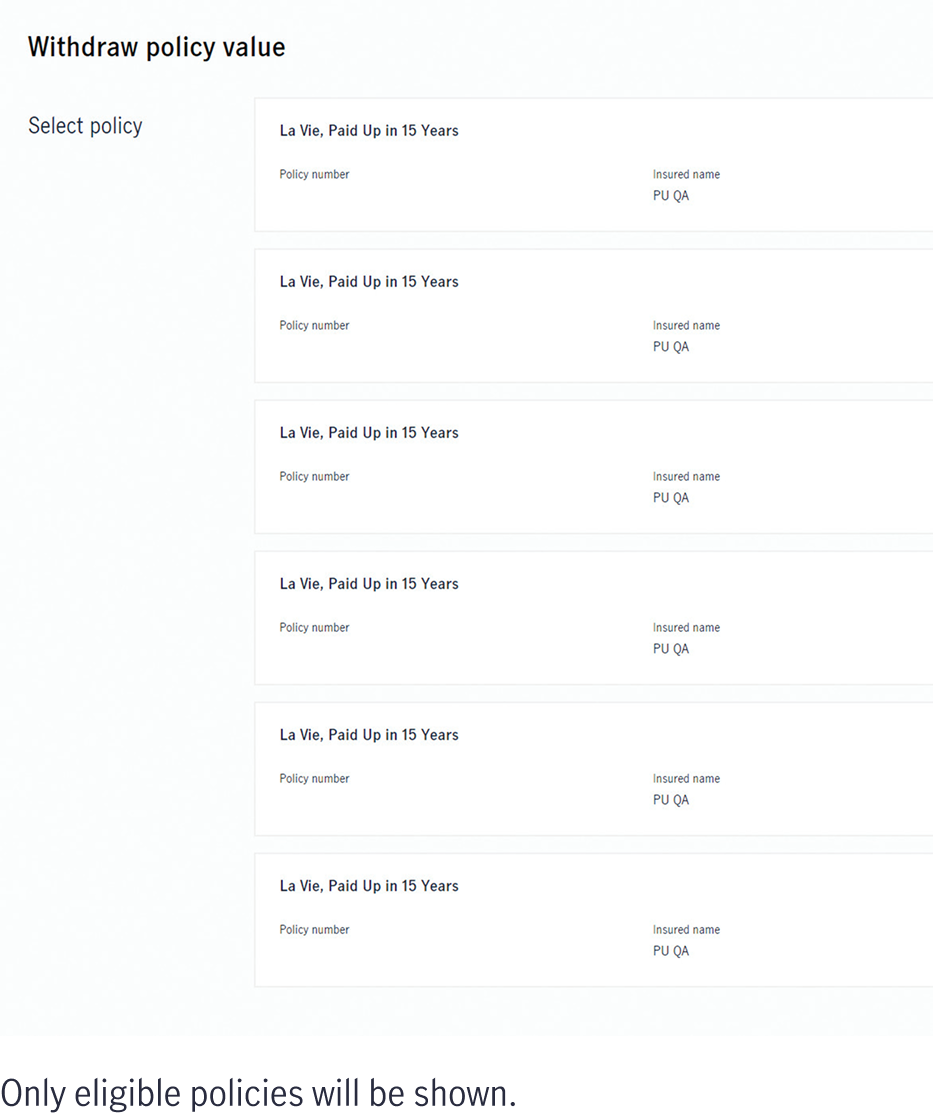This screenshot has height=1116, width=934.
Task: Click 'PU QA' insured name in the first card
Action: [671, 196]
